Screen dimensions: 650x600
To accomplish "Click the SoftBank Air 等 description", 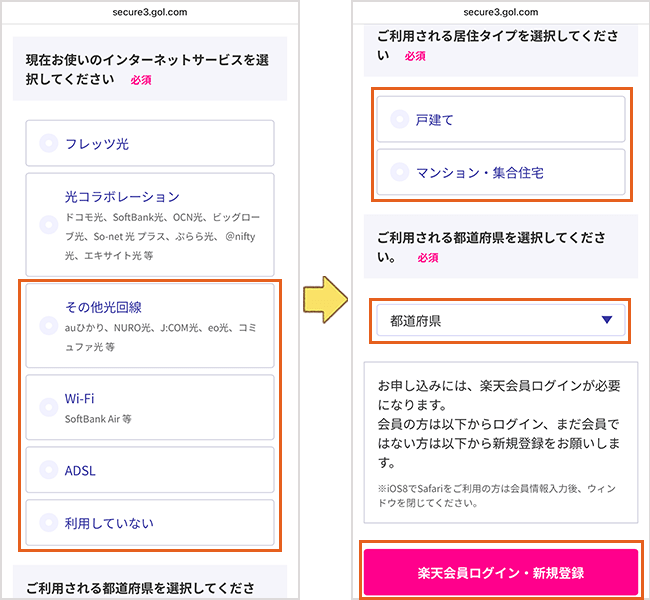I will [x=98, y=419].
